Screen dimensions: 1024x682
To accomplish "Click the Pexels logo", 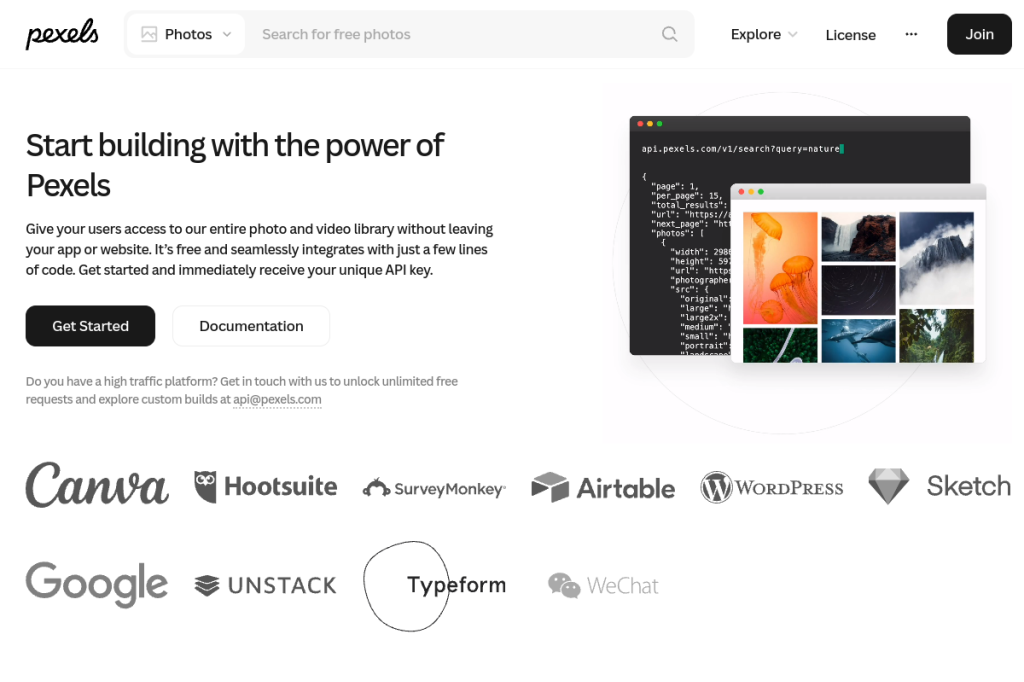I will coord(62,34).
